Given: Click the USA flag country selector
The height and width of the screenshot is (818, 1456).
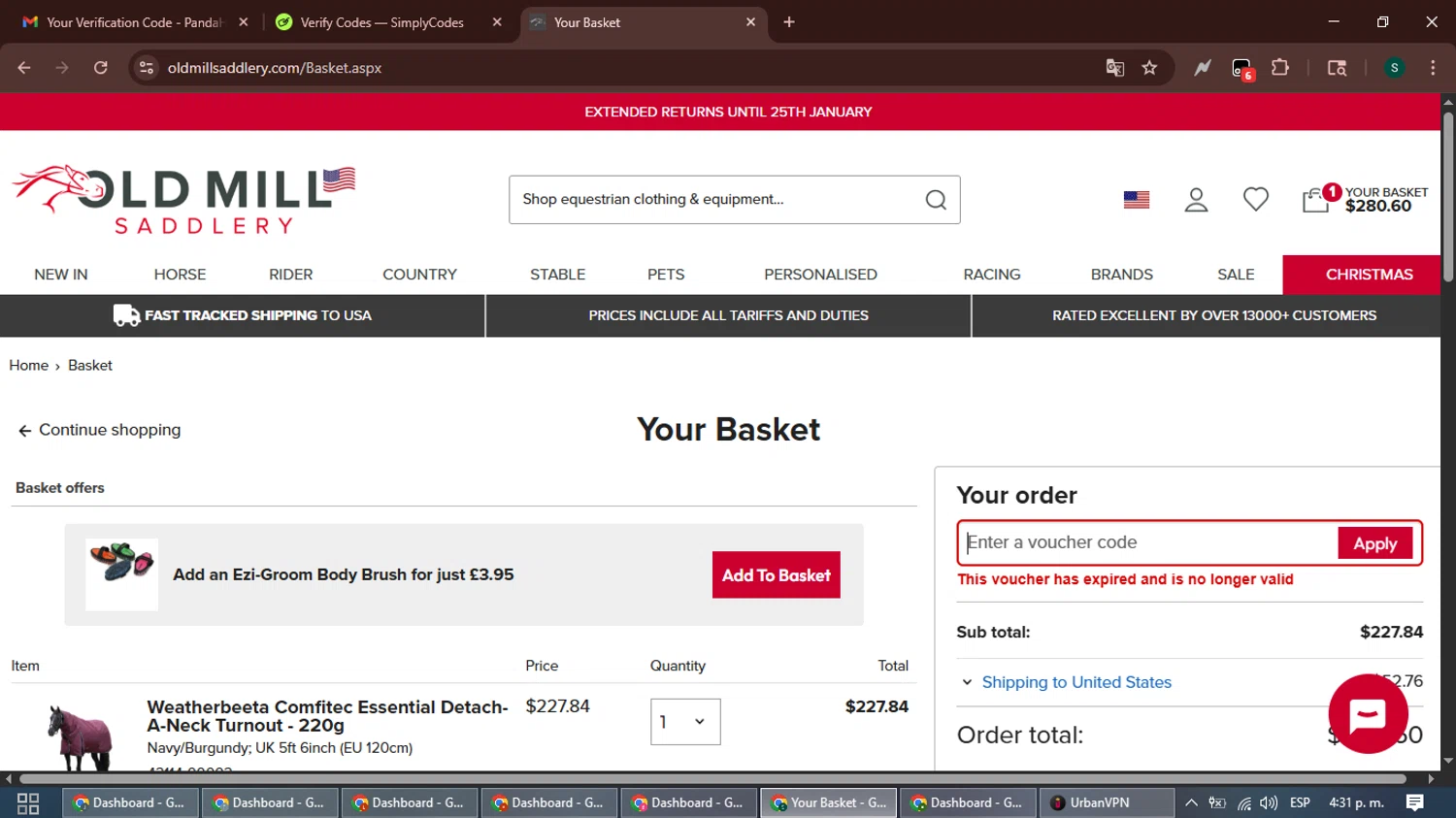Looking at the screenshot, I should [1137, 200].
